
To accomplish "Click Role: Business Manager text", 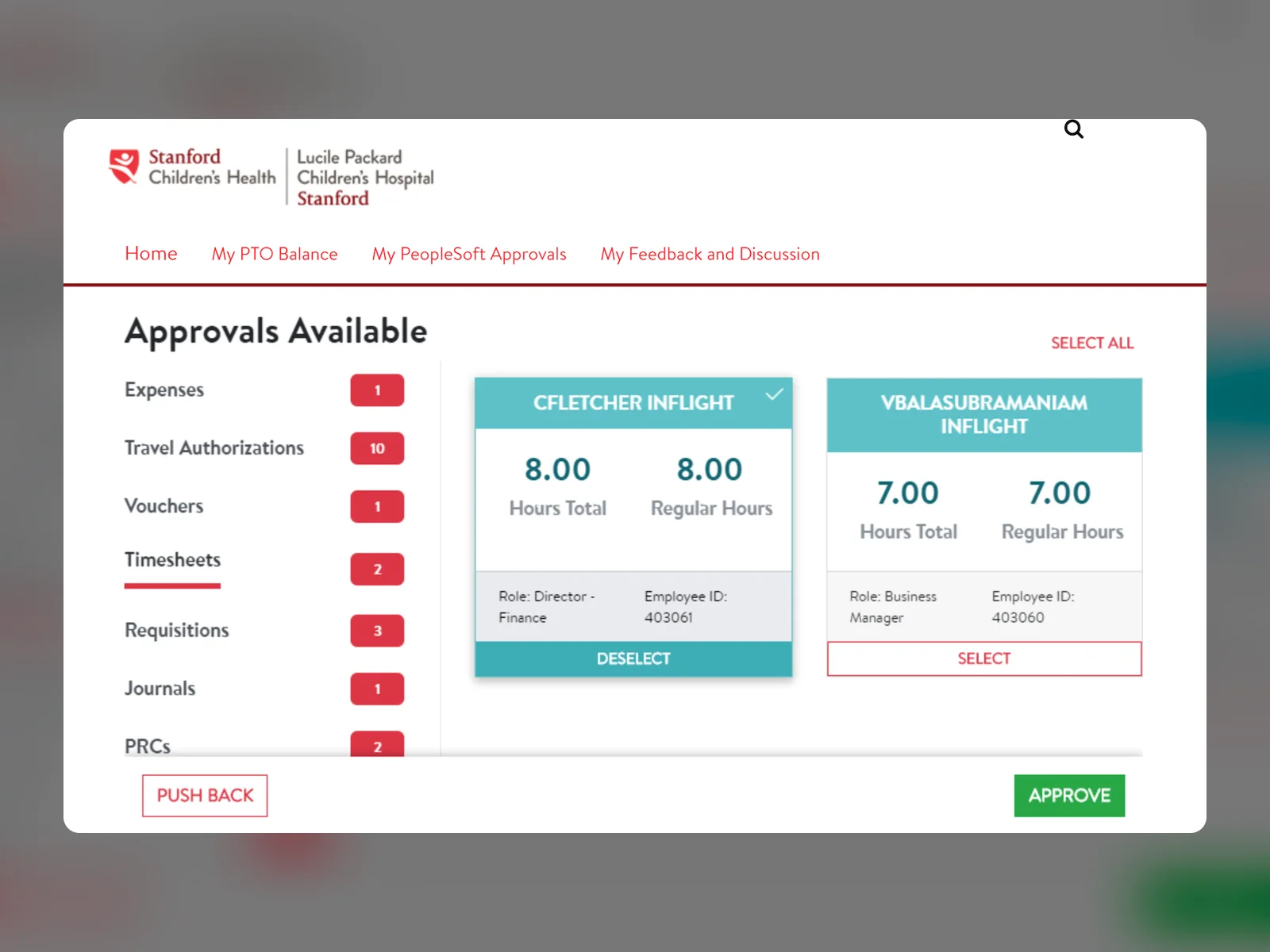I will [893, 607].
